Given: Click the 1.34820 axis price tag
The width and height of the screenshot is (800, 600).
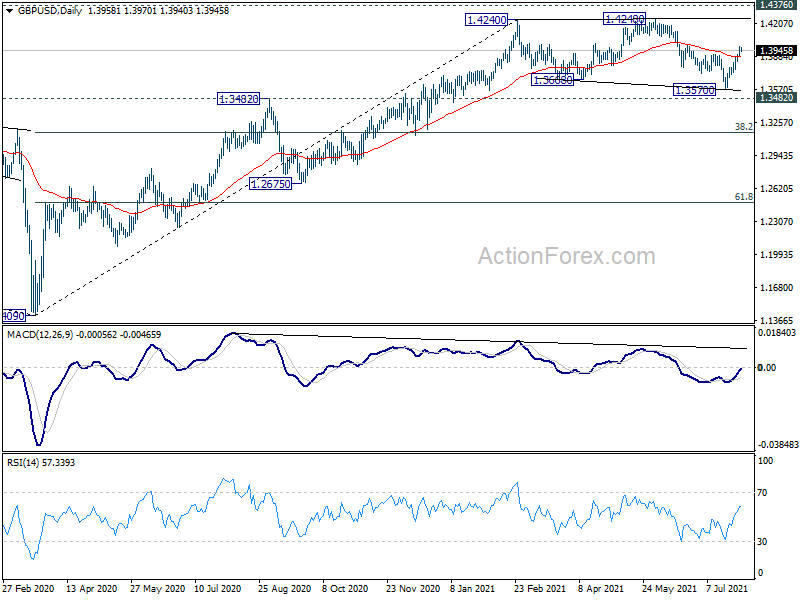Looking at the screenshot, I should click(777, 97).
